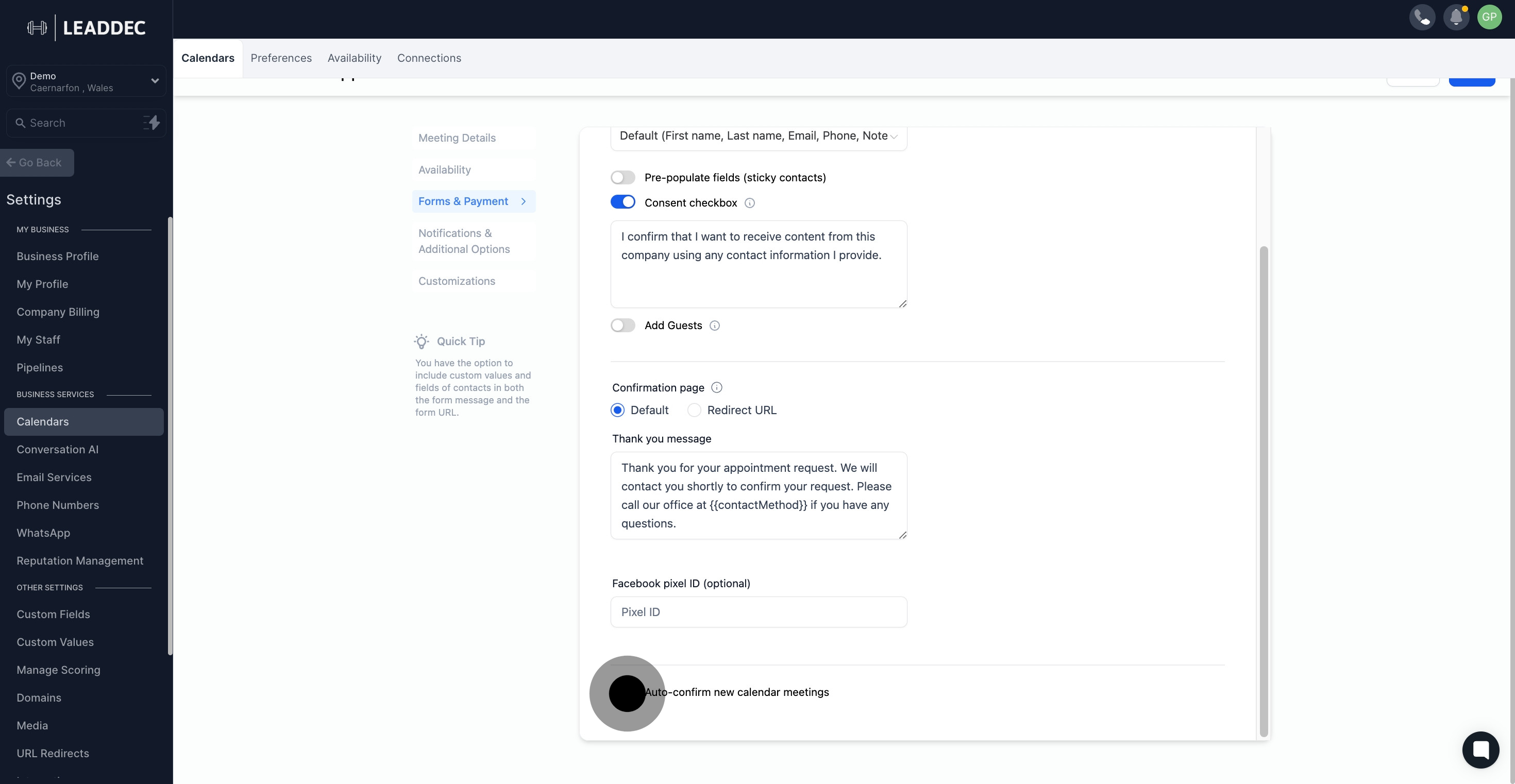1515x784 pixels.
Task: Click the location pin icon
Action: (x=19, y=81)
